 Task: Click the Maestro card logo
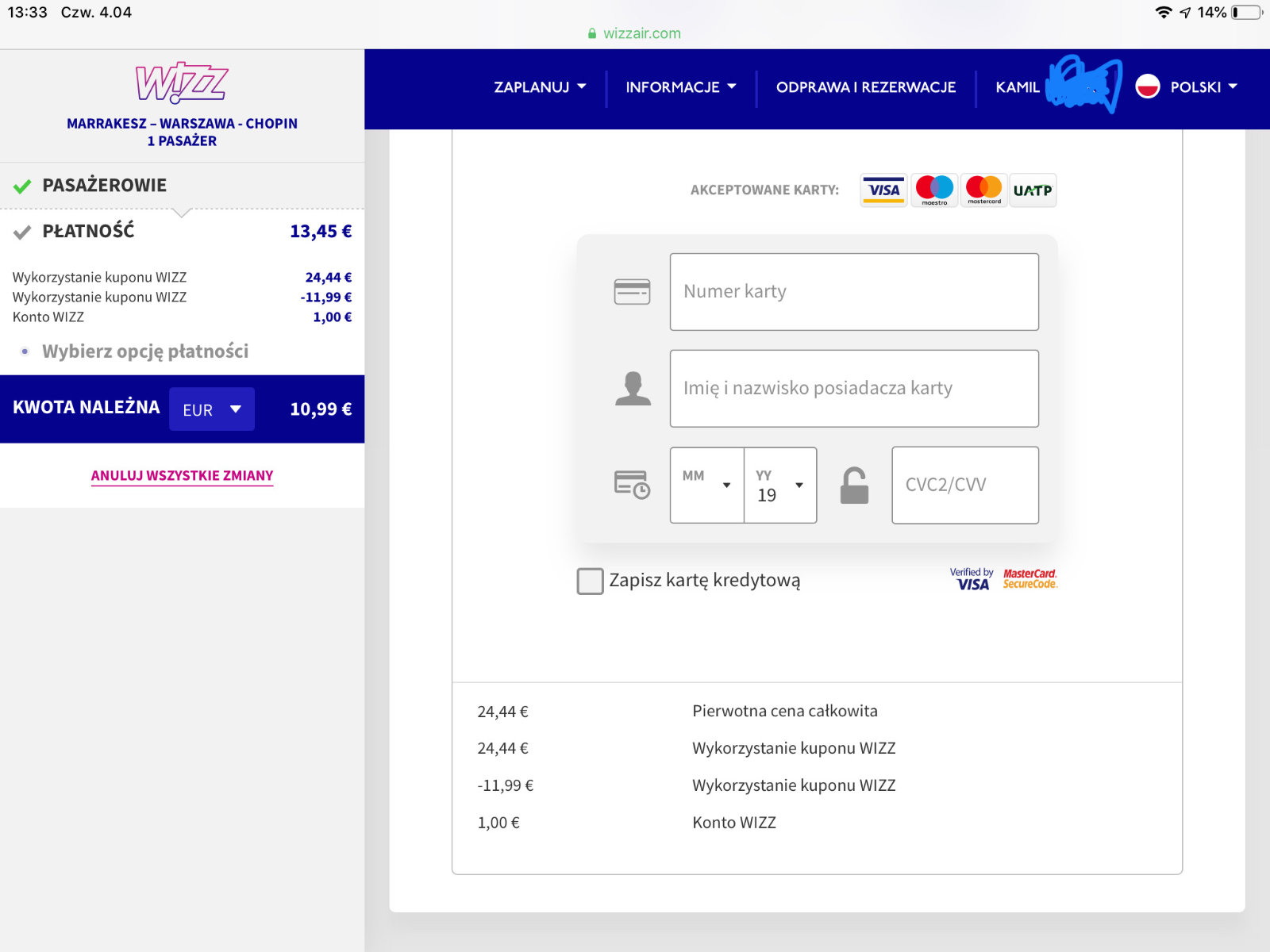934,190
